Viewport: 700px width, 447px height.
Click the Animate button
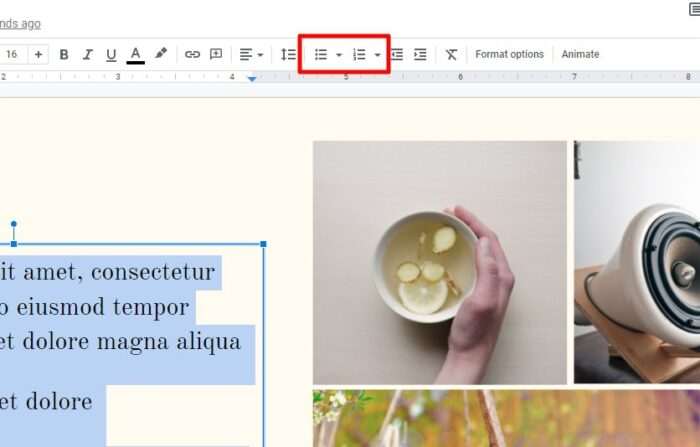pyautogui.click(x=580, y=54)
